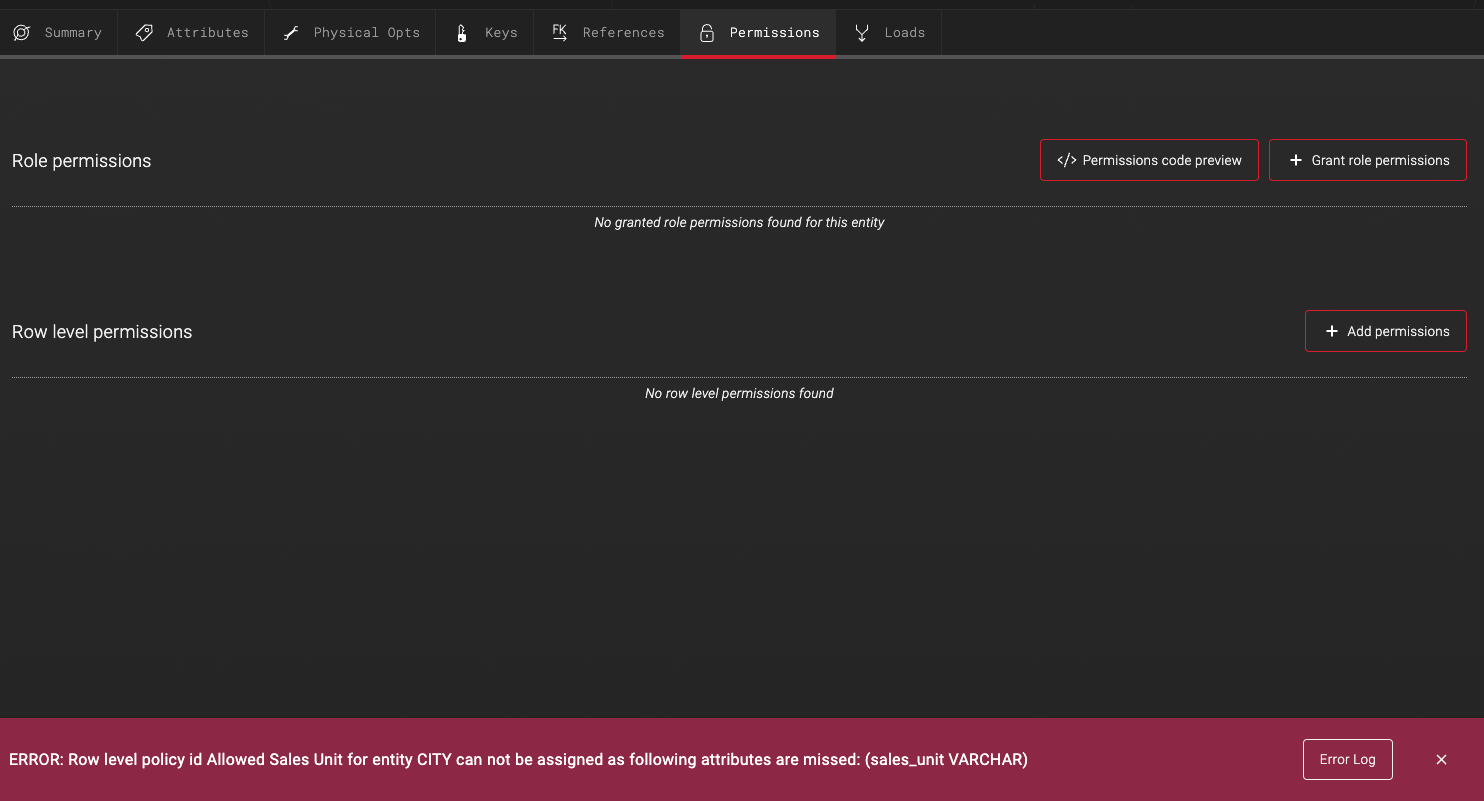Click the branch icon on the Loads tab
The height and width of the screenshot is (801, 1484).
pyautogui.click(x=861, y=32)
